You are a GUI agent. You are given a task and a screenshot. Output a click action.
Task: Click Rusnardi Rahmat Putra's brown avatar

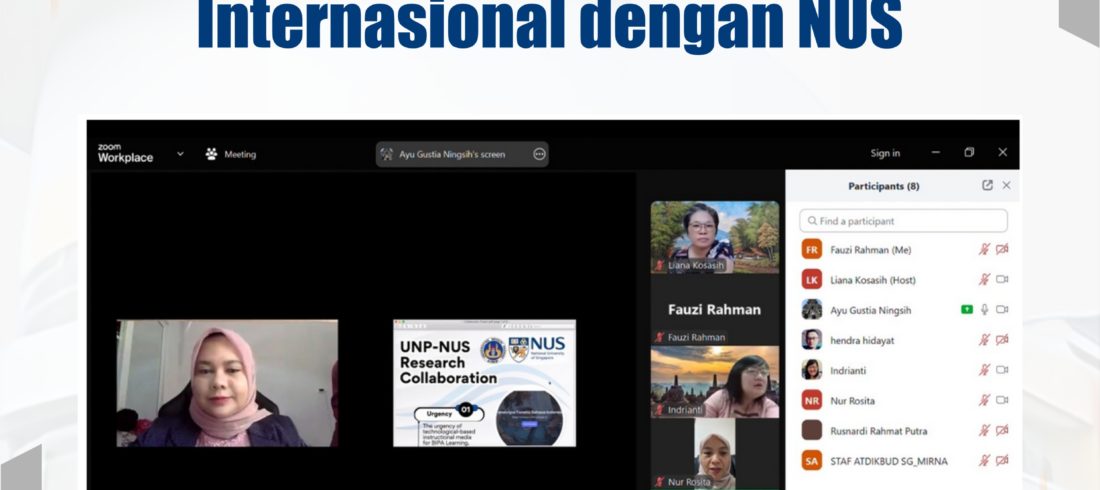812,430
